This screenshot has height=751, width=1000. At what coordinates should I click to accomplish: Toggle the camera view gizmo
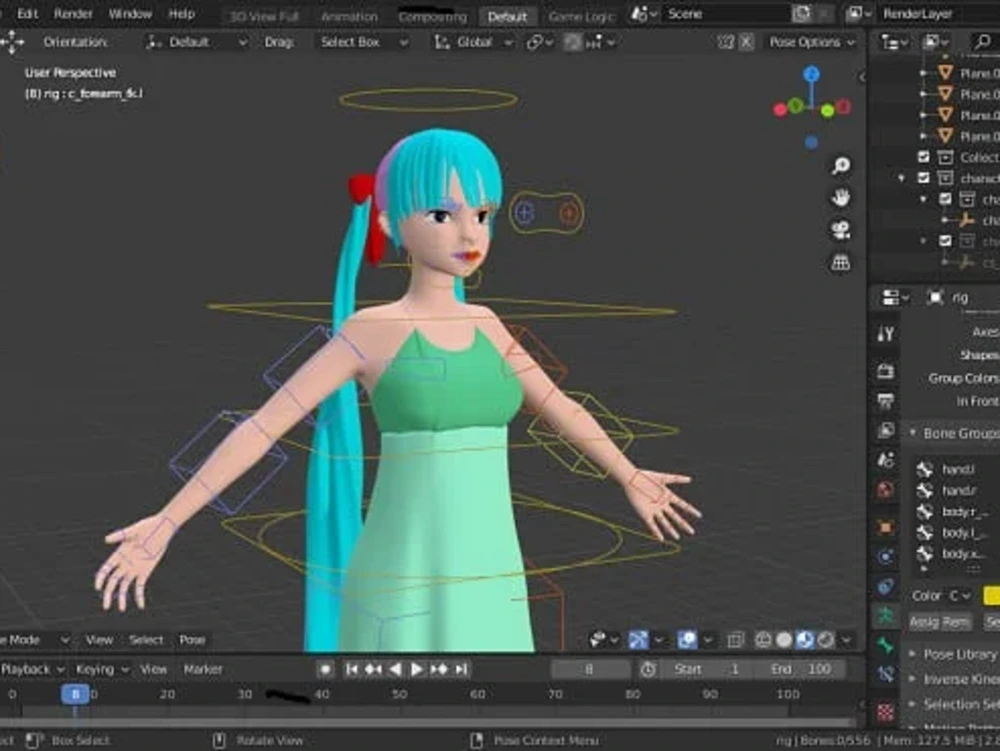click(x=841, y=230)
